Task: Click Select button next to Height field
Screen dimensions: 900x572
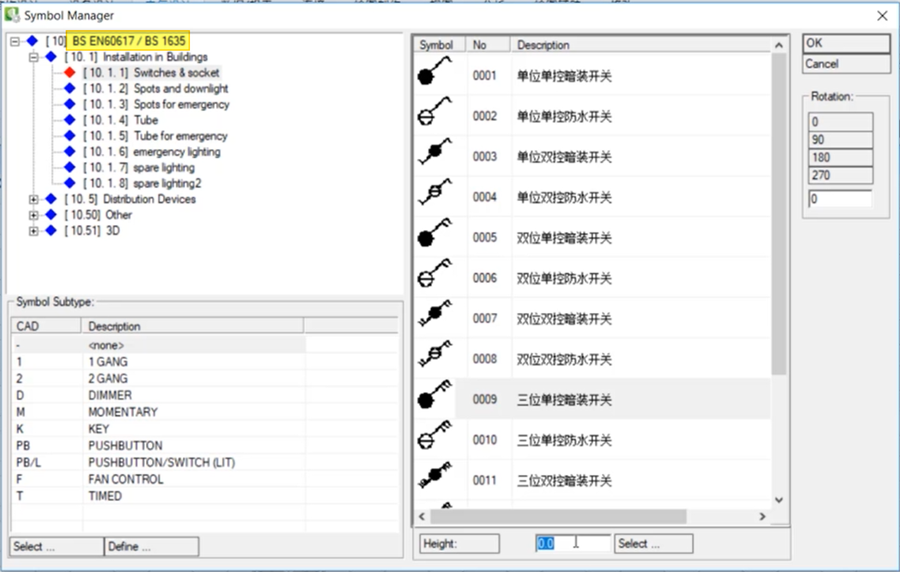Action: click(653, 543)
